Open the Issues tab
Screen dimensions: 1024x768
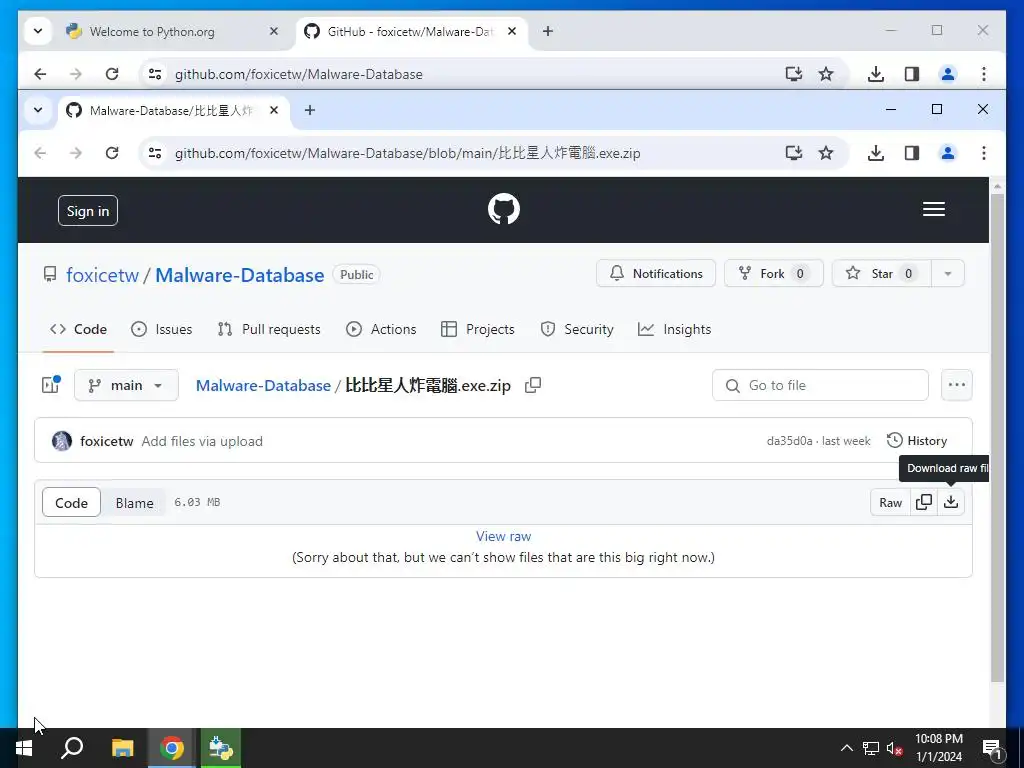pyautogui.click(x=161, y=329)
